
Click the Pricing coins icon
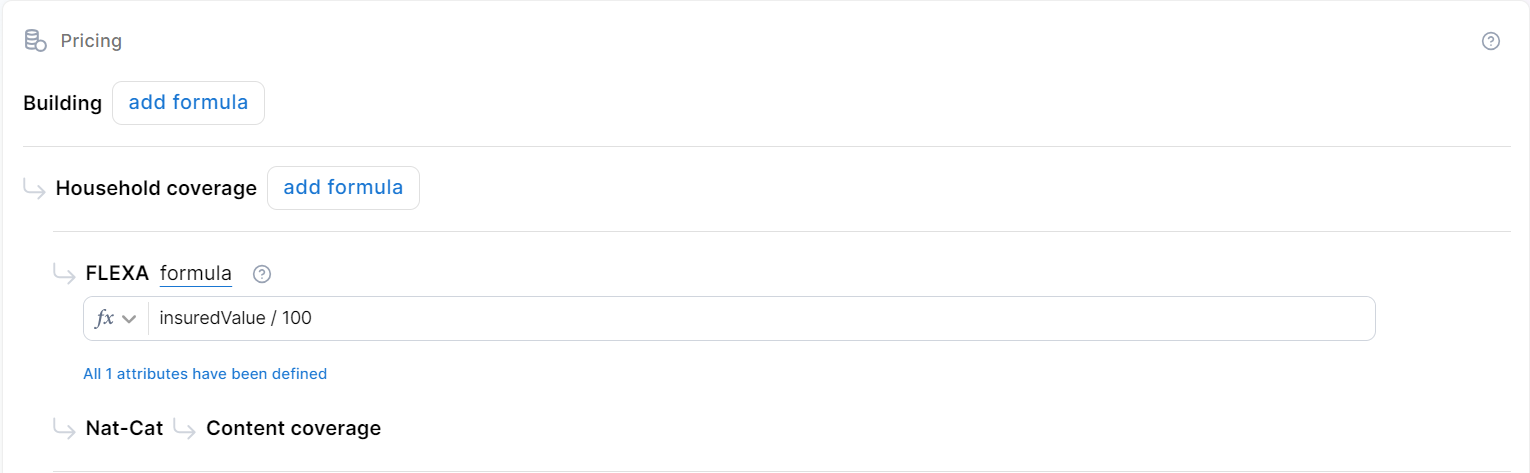click(x=35, y=41)
